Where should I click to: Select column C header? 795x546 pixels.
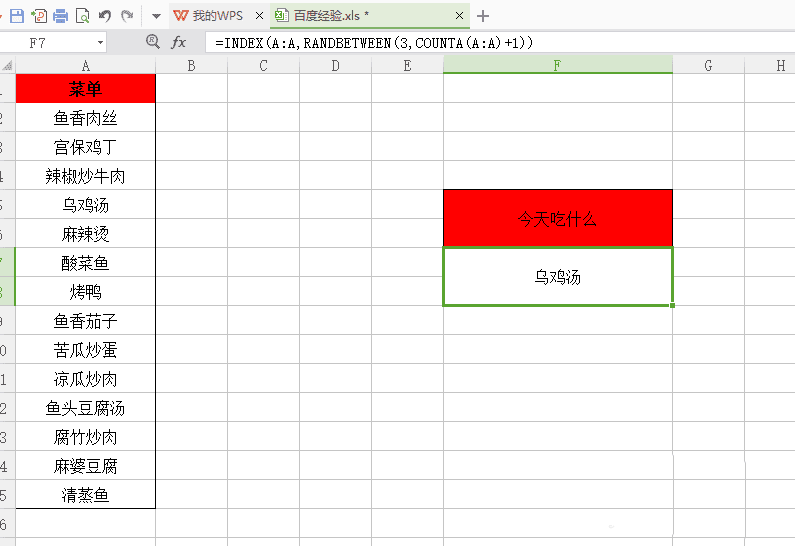[263, 65]
